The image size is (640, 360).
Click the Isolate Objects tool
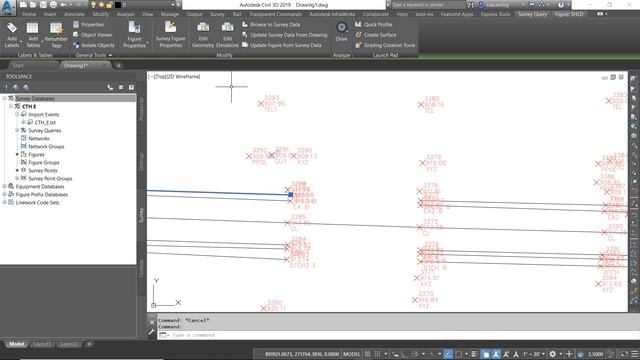coord(94,45)
